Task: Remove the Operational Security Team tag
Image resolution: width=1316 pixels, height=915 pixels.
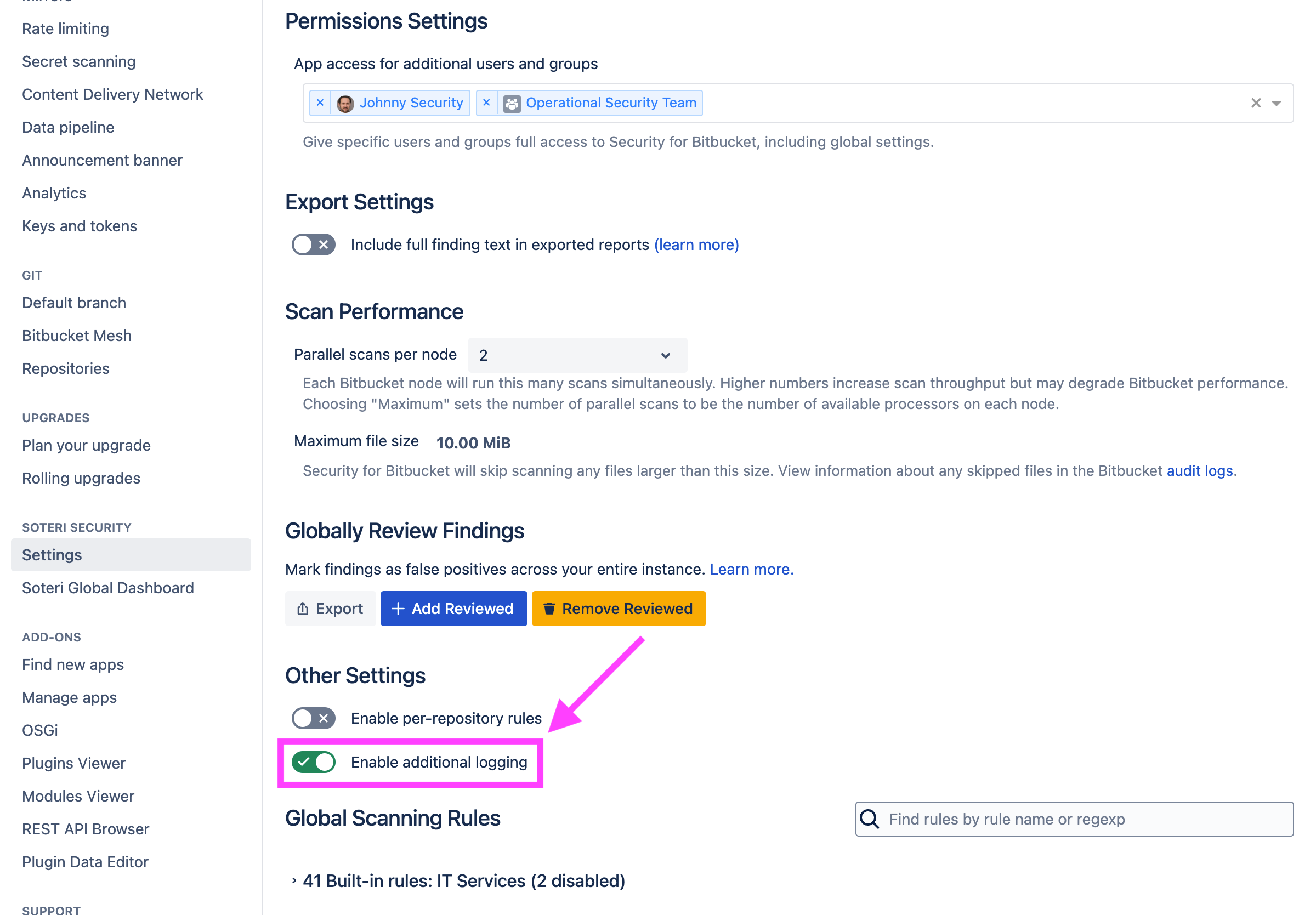Action: coord(486,103)
